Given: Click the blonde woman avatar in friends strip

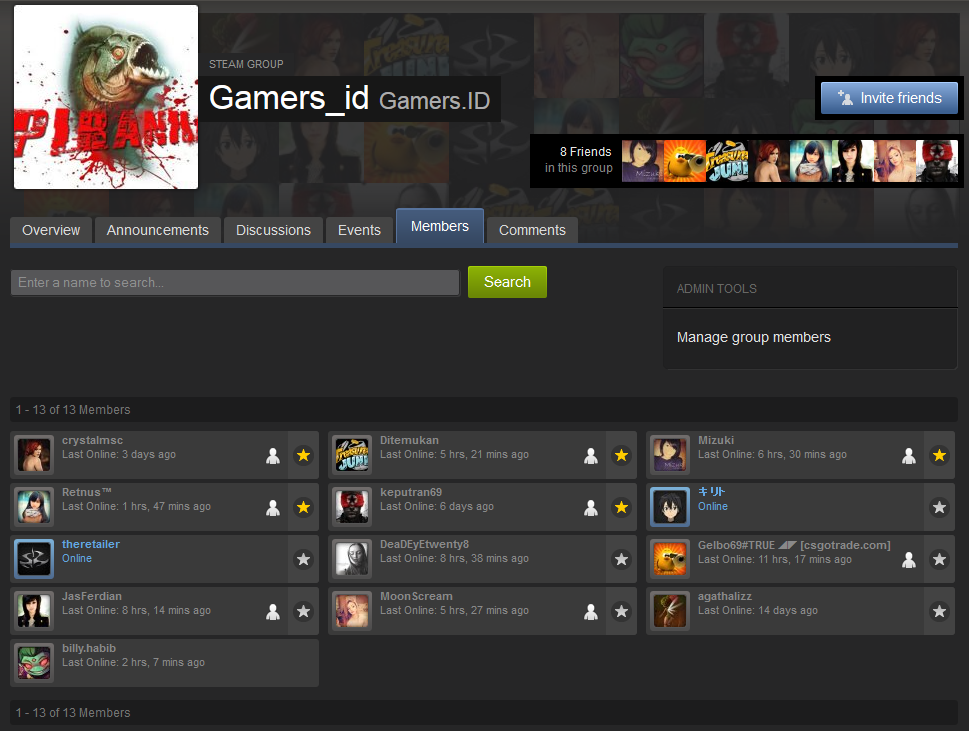Looking at the screenshot, I should click(x=894, y=161).
